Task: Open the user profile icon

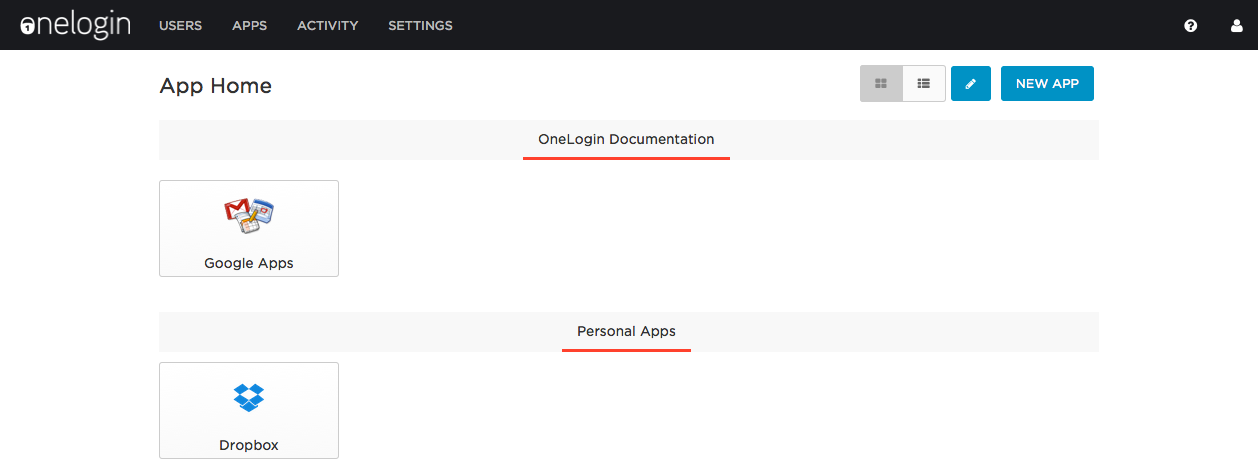Action: click(x=1236, y=26)
